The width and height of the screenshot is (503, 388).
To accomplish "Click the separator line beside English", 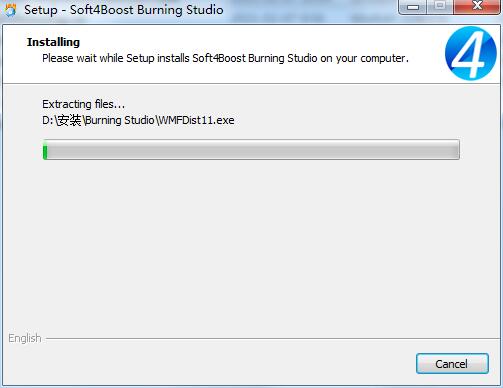I will pyautogui.click(x=273, y=339).
